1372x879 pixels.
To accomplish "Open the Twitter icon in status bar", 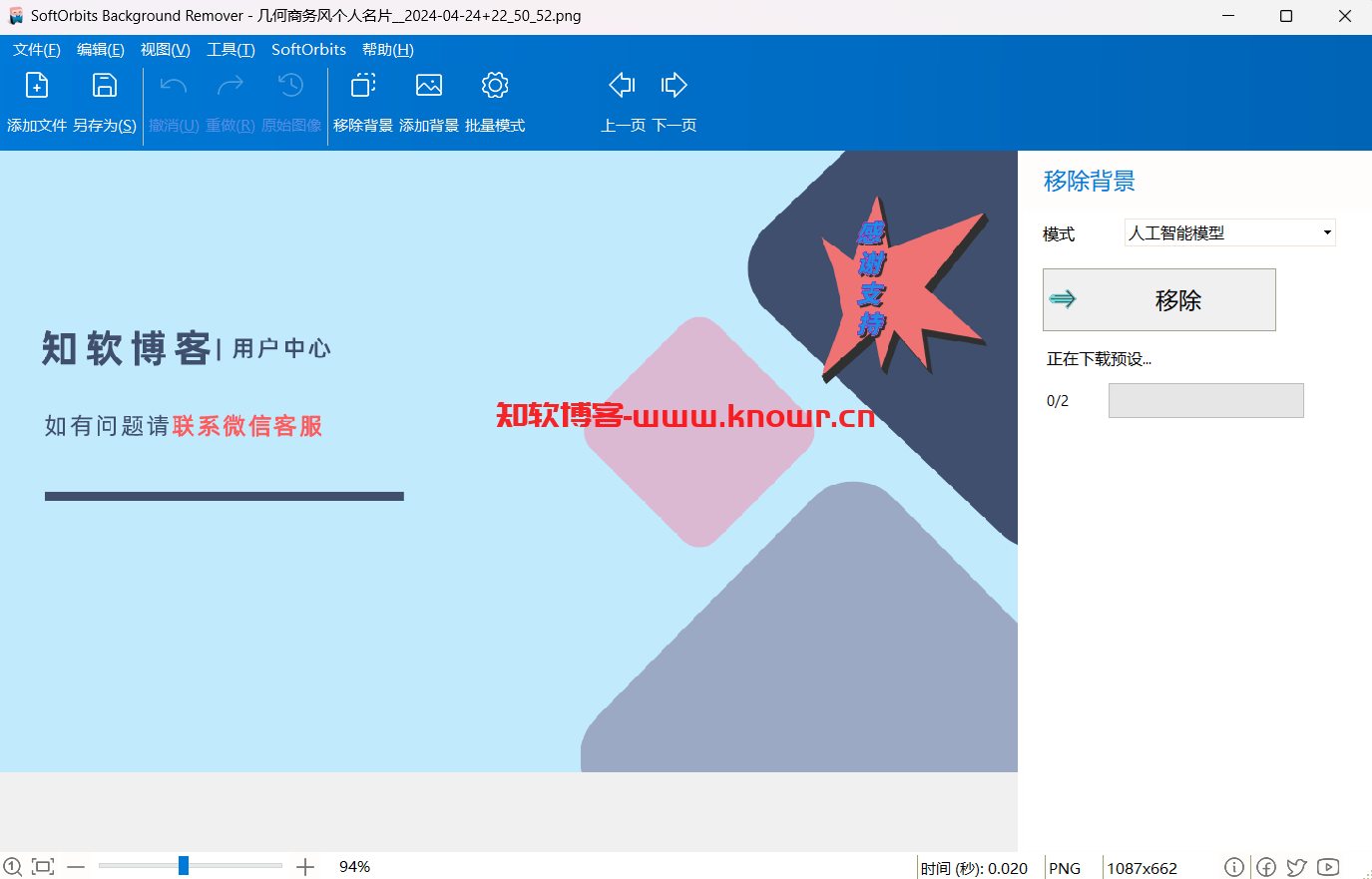I will (1297, 867).
